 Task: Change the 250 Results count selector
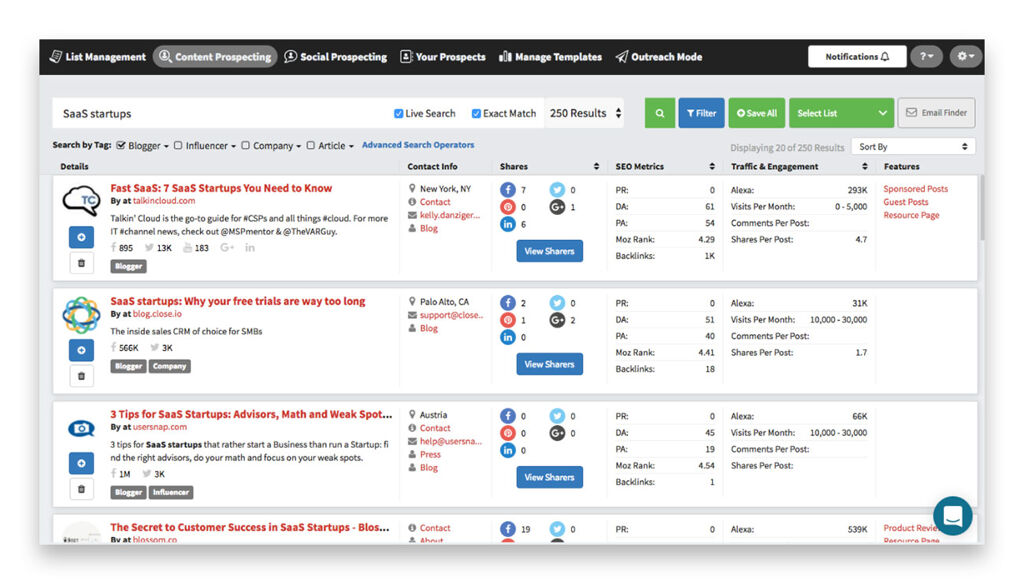585,113
